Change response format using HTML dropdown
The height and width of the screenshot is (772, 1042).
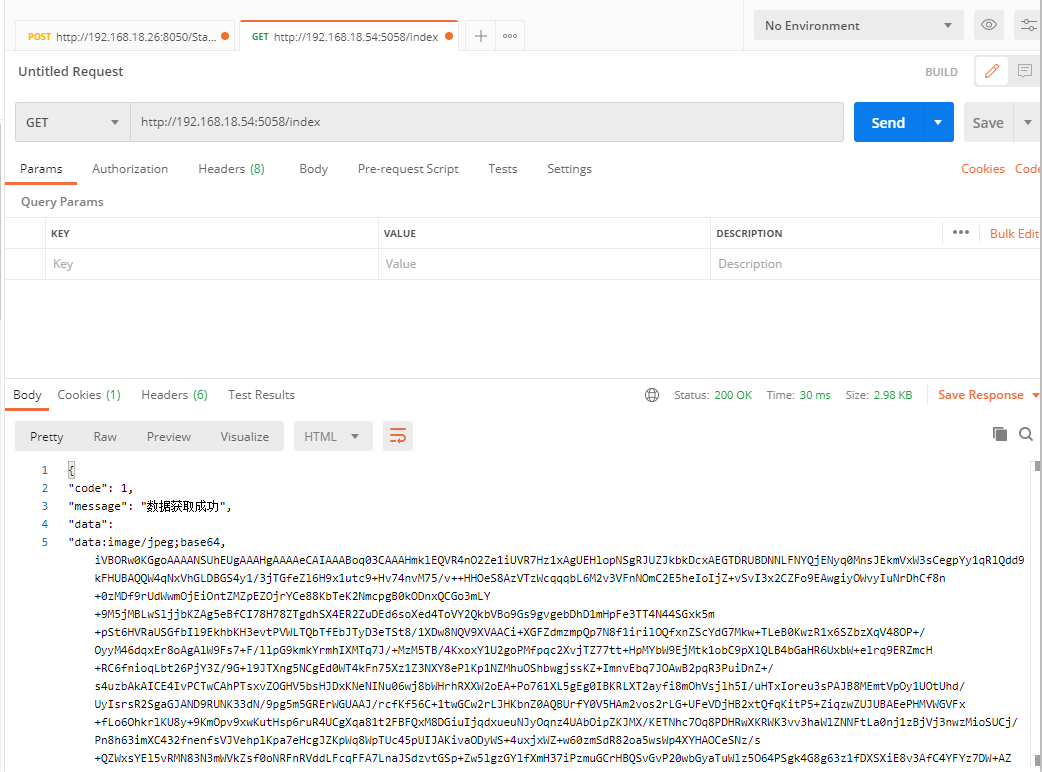point(333,436)
